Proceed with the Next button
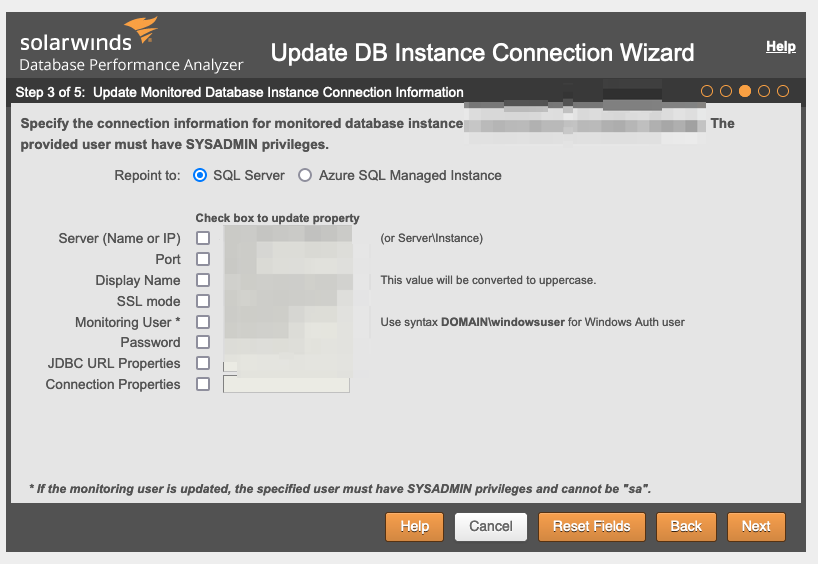The image size is (818, 564). [756, 526]
